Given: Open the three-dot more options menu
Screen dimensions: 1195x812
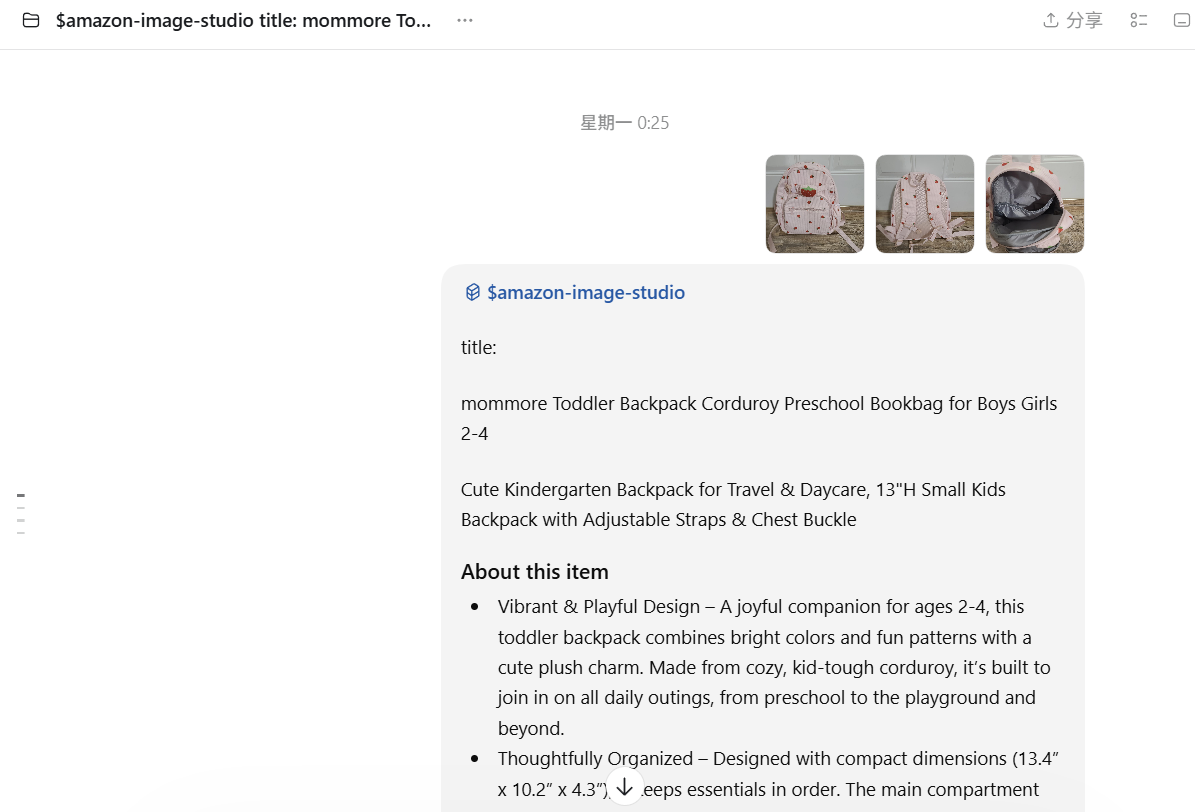Looking at the screenshot, I should [465, 21].
